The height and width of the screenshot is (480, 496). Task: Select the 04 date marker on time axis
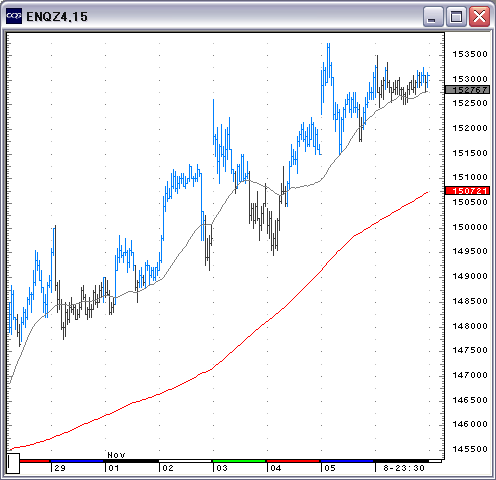click(276, 468)
